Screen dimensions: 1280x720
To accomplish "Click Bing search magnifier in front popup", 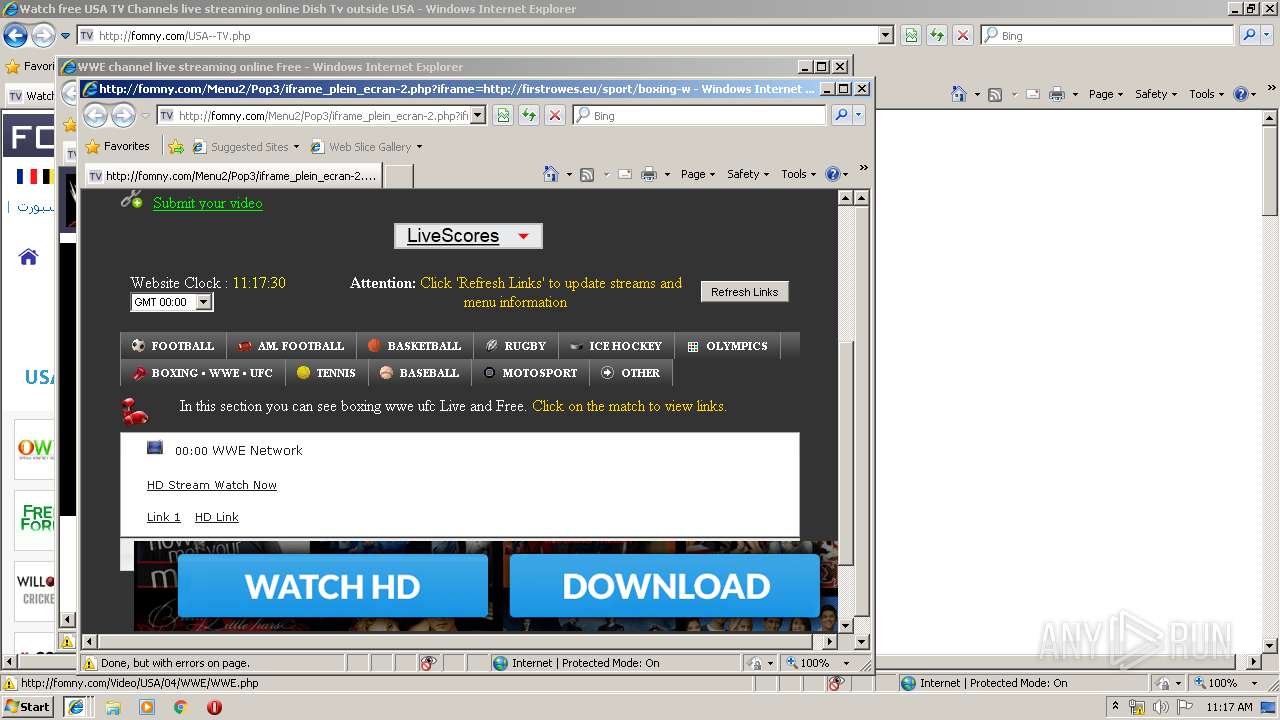I will click(841, 115).
